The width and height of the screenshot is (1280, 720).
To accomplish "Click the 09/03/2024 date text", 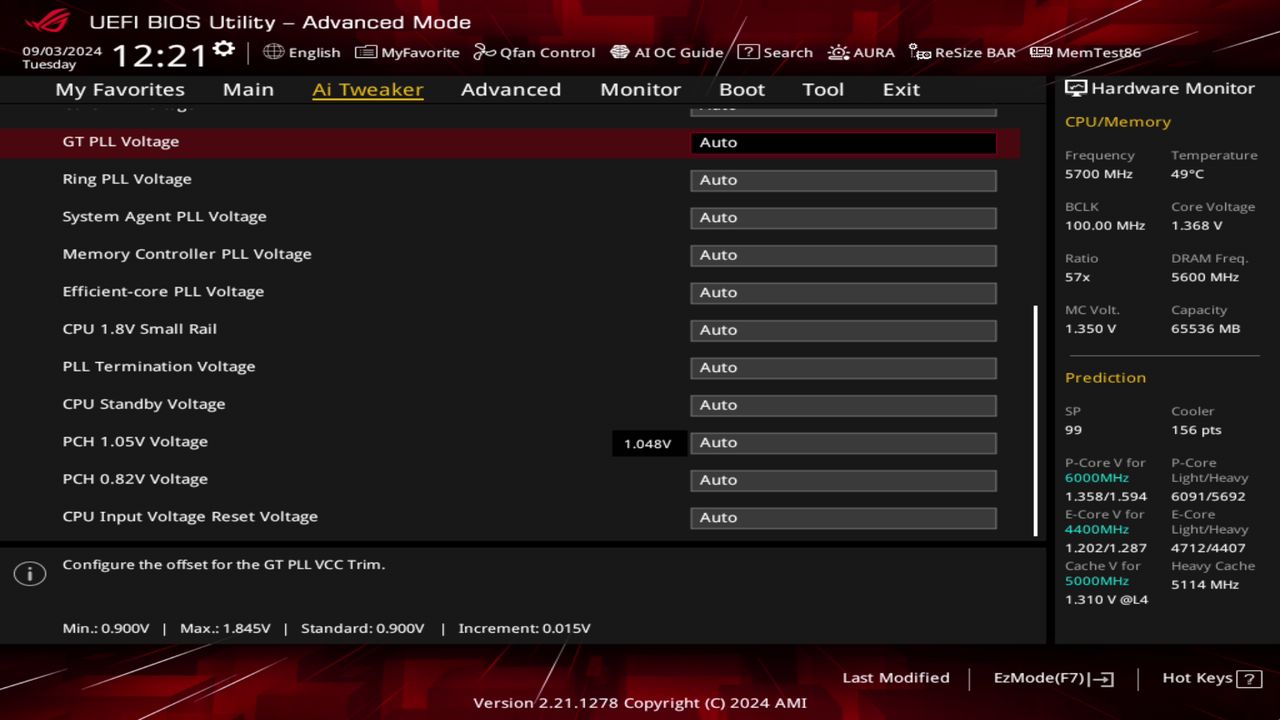I will click(x=62, y=50).
